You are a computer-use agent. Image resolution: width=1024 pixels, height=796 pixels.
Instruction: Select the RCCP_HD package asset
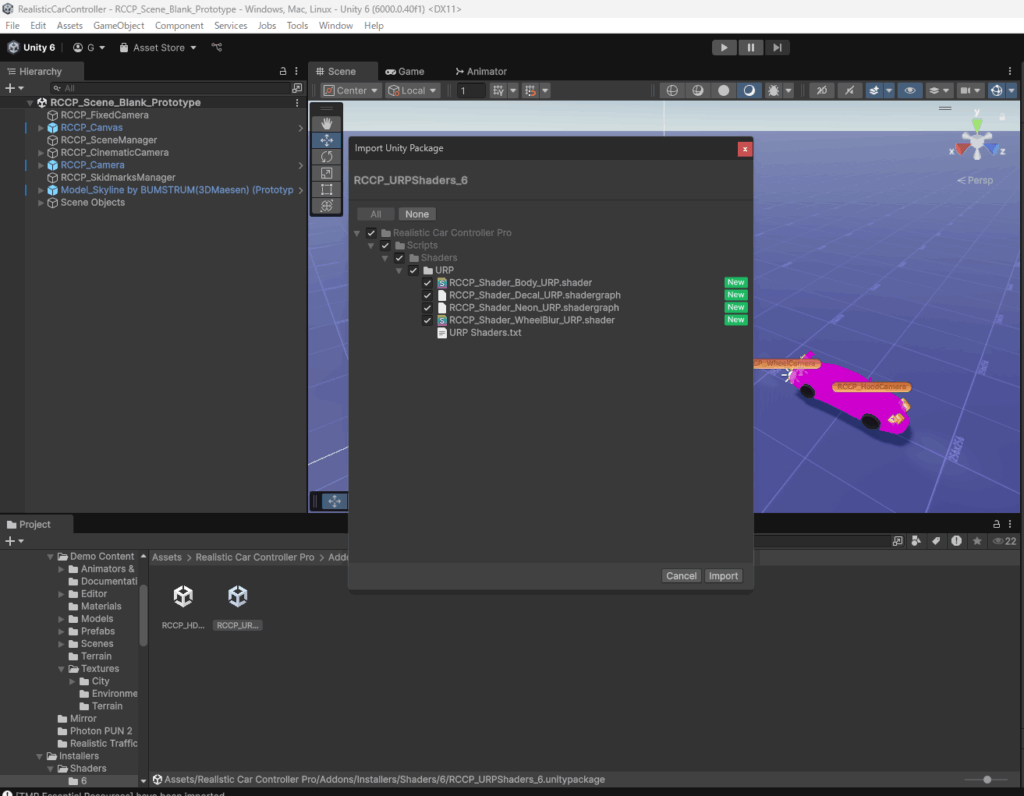pyautogui.click(x=183, y=607)
